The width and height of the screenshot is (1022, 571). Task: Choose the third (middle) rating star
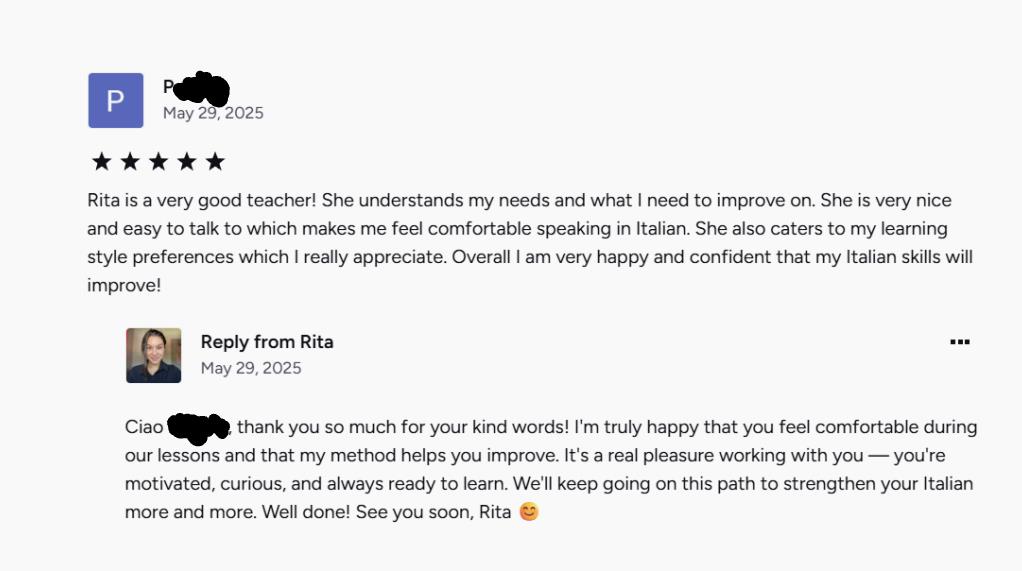158,161
